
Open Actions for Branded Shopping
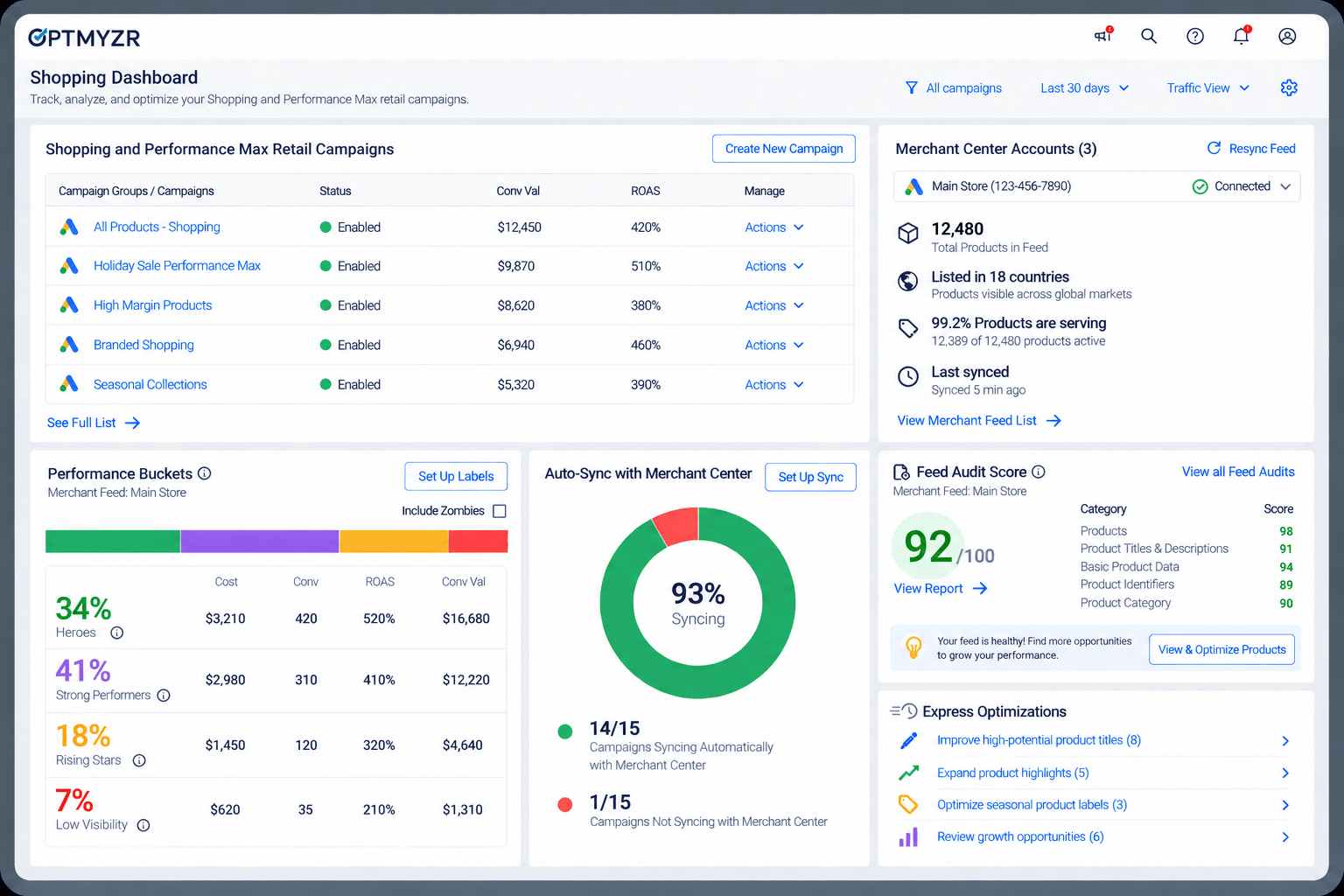click(774, 346)
